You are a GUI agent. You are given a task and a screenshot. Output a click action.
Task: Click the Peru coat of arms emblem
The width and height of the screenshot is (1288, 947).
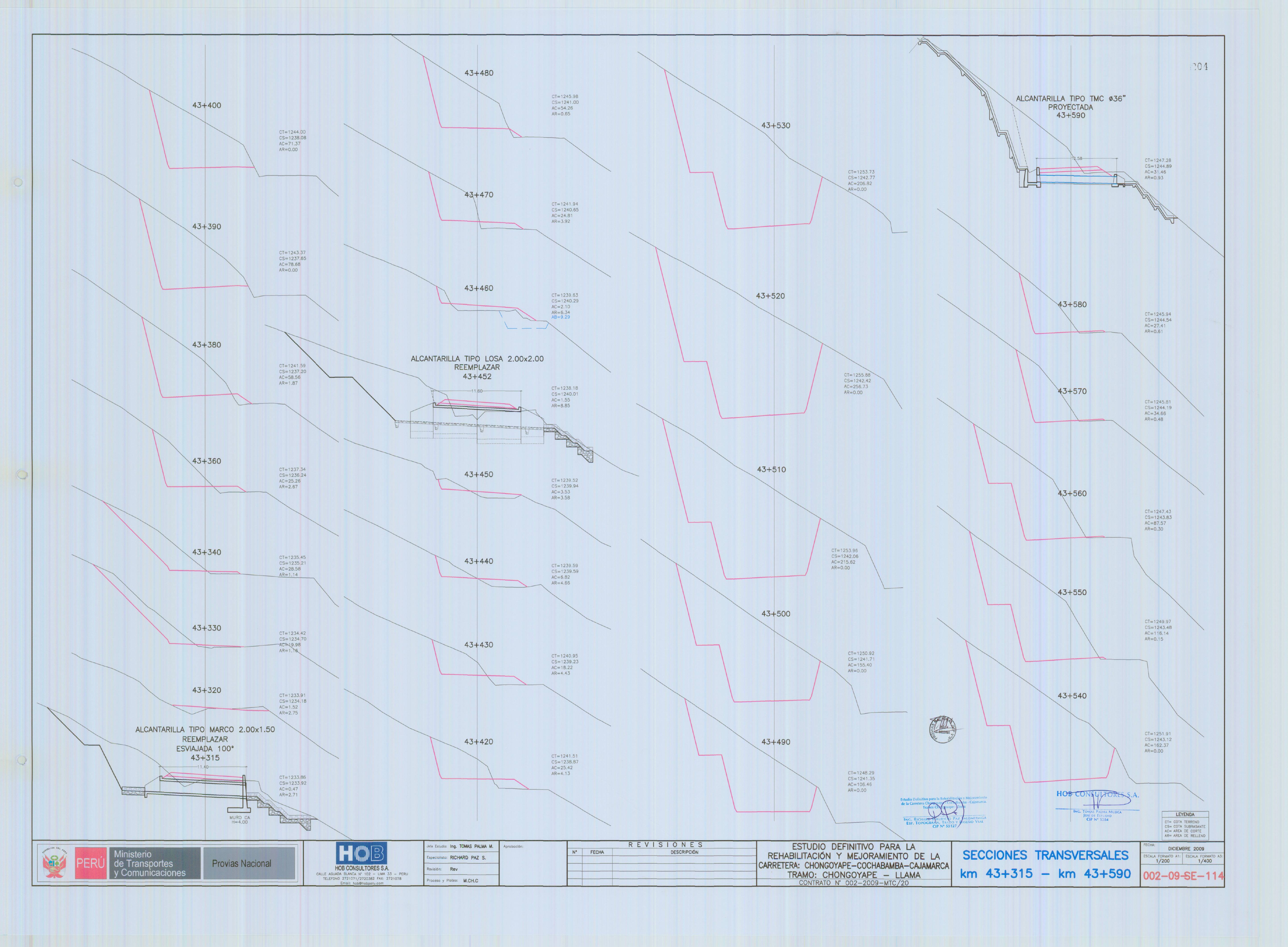click(x=54, y=863)
